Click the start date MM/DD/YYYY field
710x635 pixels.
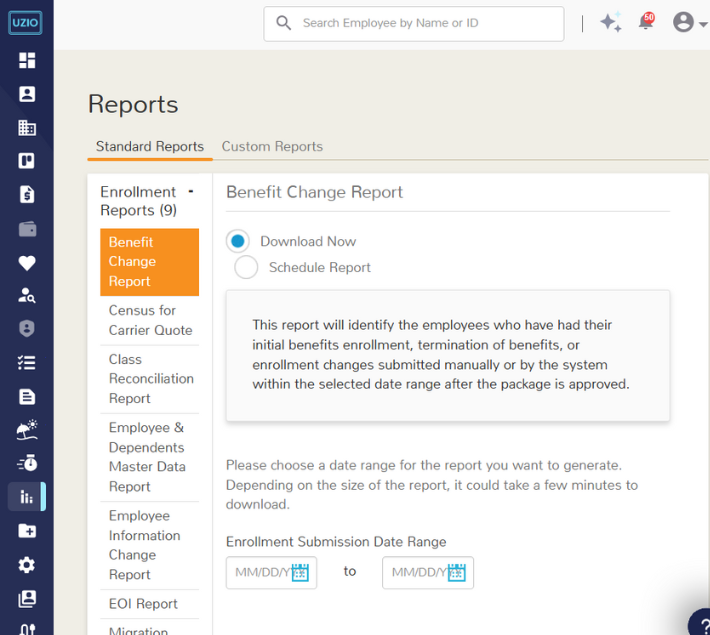271,572
